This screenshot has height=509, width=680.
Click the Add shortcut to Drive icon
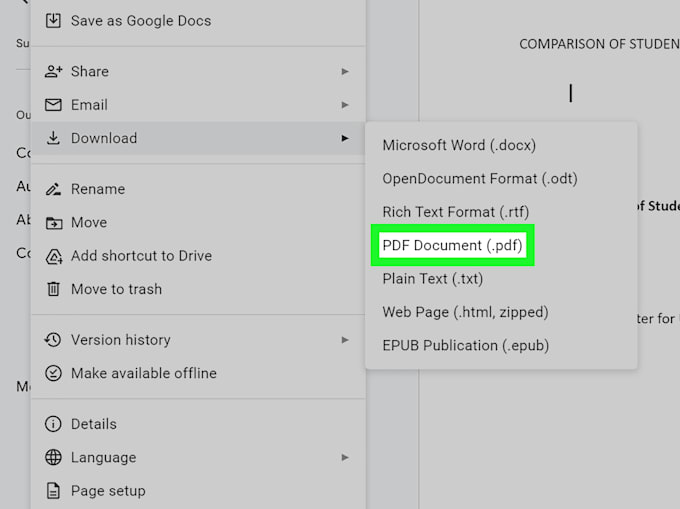point(54,256)
